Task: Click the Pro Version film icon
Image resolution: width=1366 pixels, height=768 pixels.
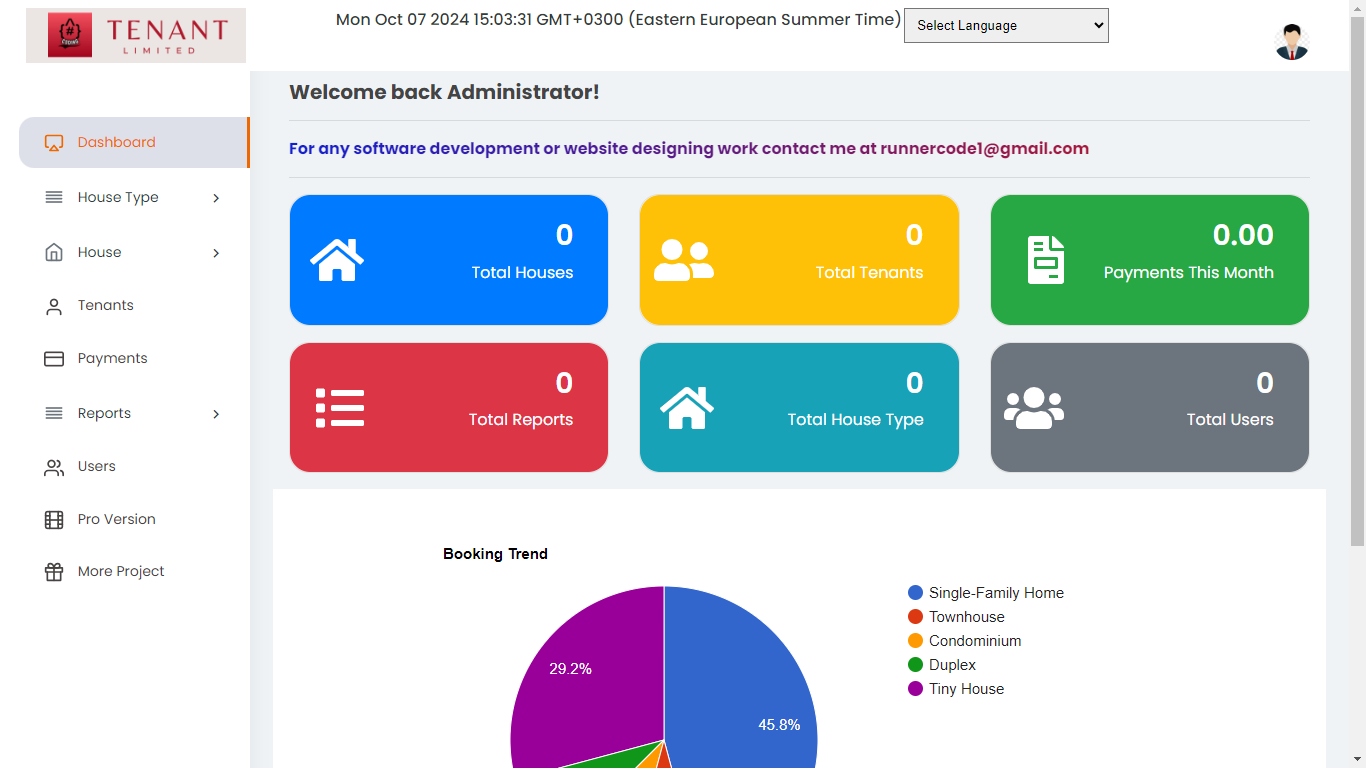Action: (54, 520)
